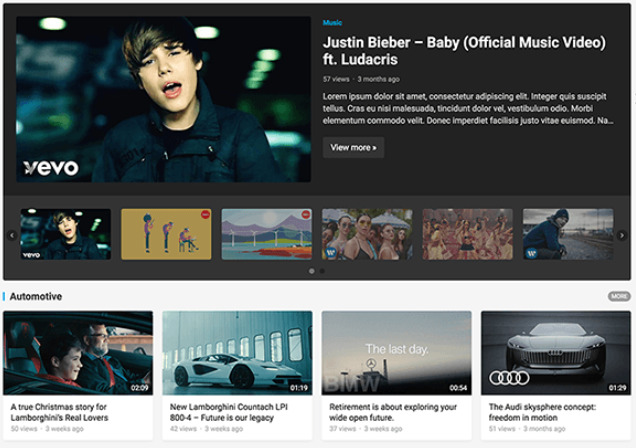Click the carousel next arrow
The height and width of the screenshot is (448, 636).
click(x=621, y=235)
